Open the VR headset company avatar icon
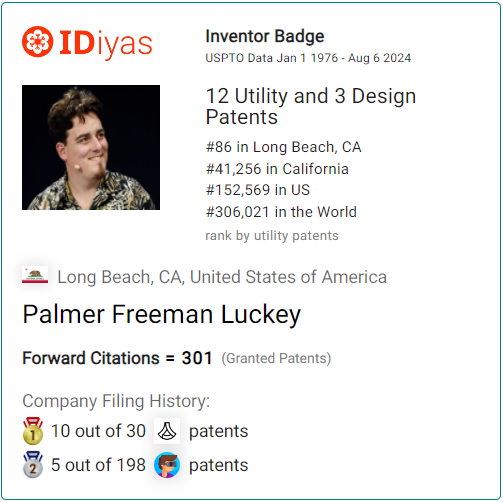This screenshot has height=502, width=503. (x=167, y=465)
